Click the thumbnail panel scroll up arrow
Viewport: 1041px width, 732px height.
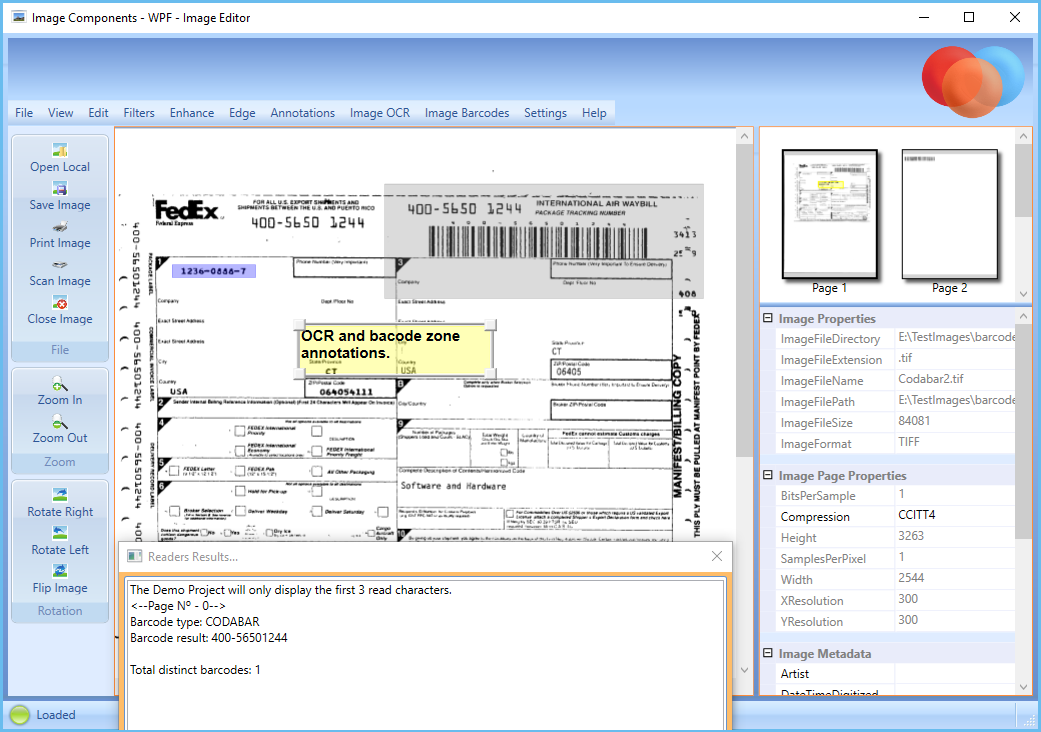coord(1023,137)
